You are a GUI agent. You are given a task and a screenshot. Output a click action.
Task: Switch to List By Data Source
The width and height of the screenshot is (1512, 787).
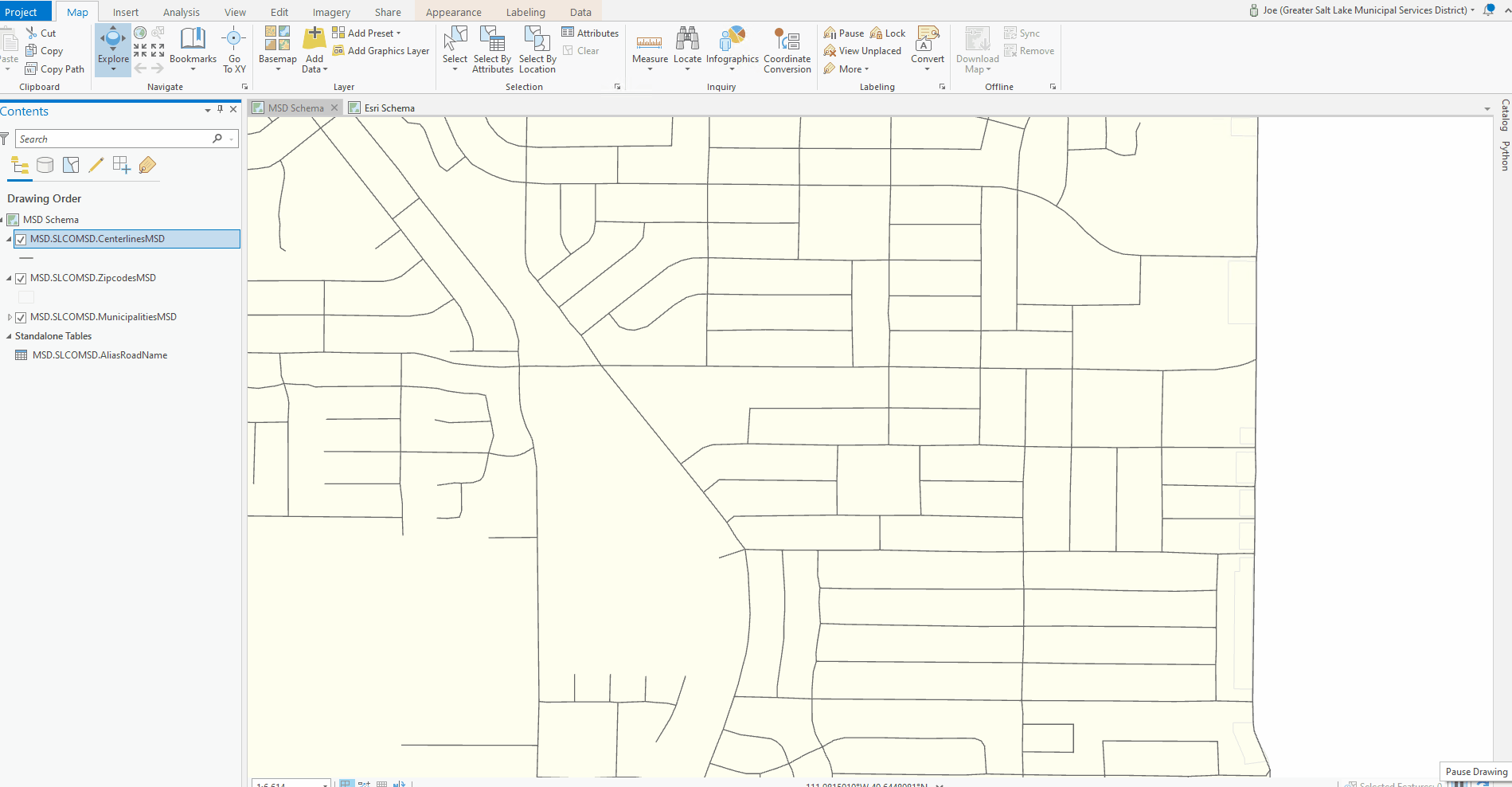tap(45, 165)
